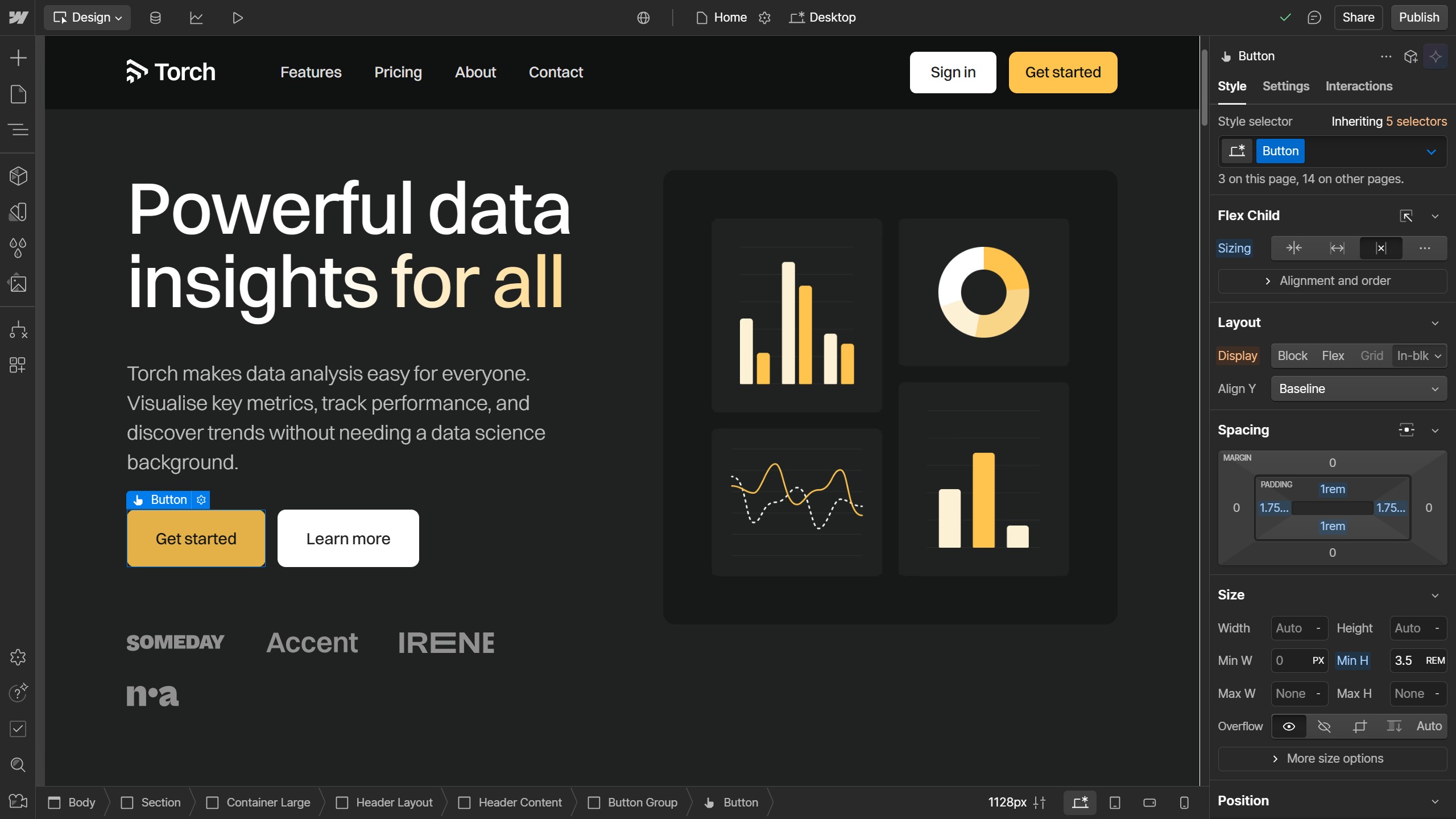The height and width of the screenshot is (819, 1456).
Task: Open the Assets image panel
Action: [18, 283]
